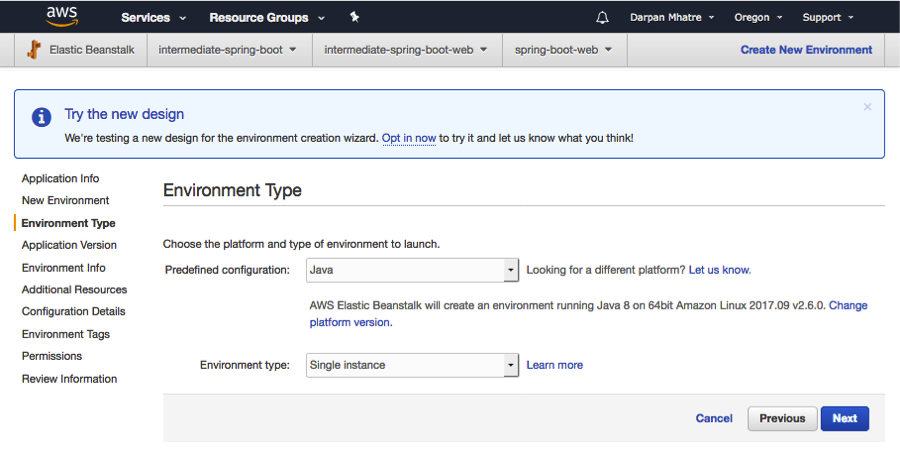Screen dimensions: 900x462
Task: Click the Previous button
Action: coord(782,418)
